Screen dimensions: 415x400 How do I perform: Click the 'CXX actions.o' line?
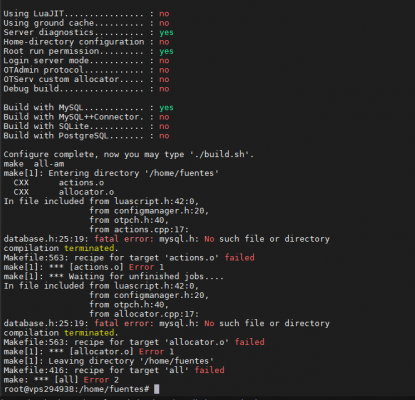pyautogui.click(x=59, y=183)
